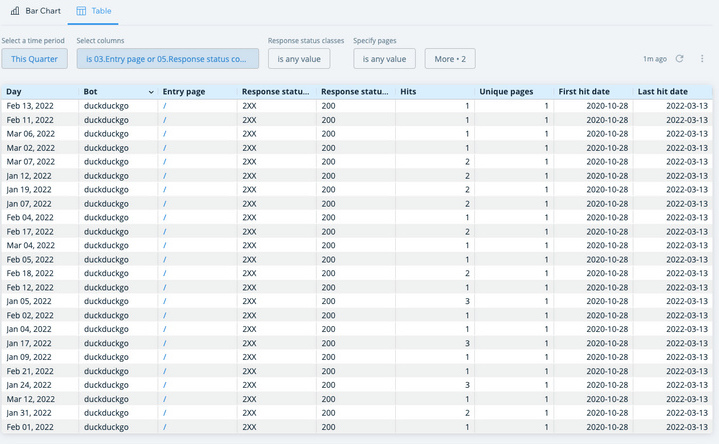Click the Bot column sort arrow
Viewport: 719px width, 444px height.
pos(151,92)
